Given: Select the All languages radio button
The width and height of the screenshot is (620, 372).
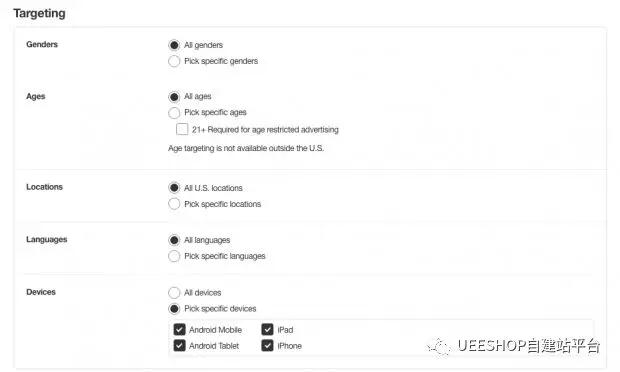Looking at the screenshot, I should coord(174,240).
